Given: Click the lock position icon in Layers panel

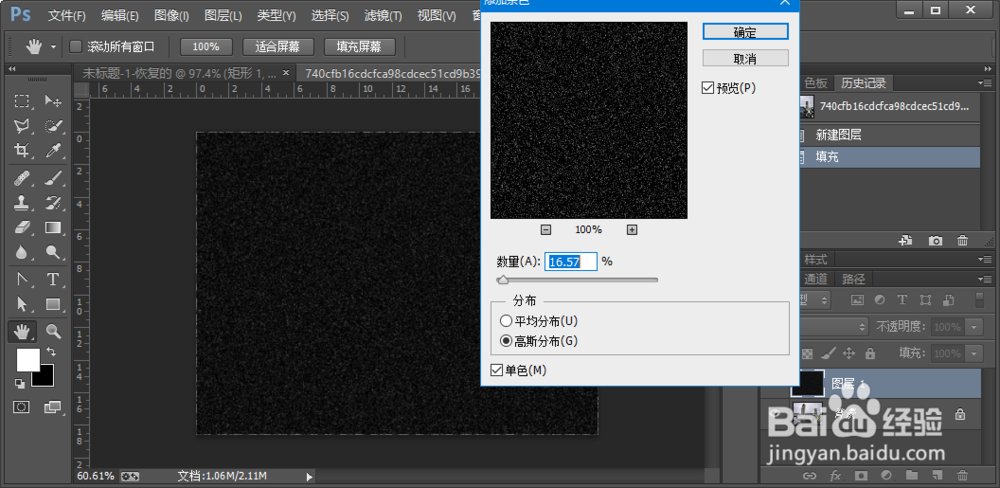Looking at the screenshot, I should pyautogui.click(x=849, y=353).
